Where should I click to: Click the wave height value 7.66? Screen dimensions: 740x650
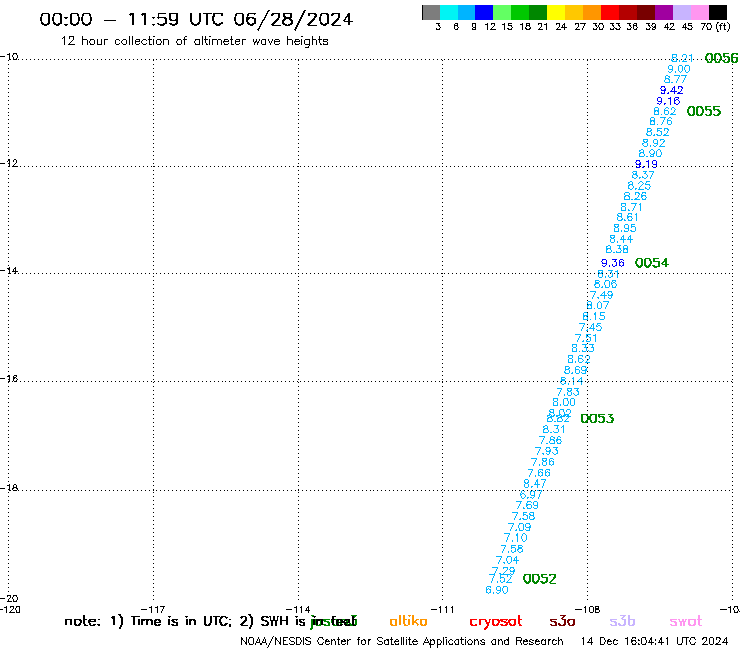click(539, 473)
